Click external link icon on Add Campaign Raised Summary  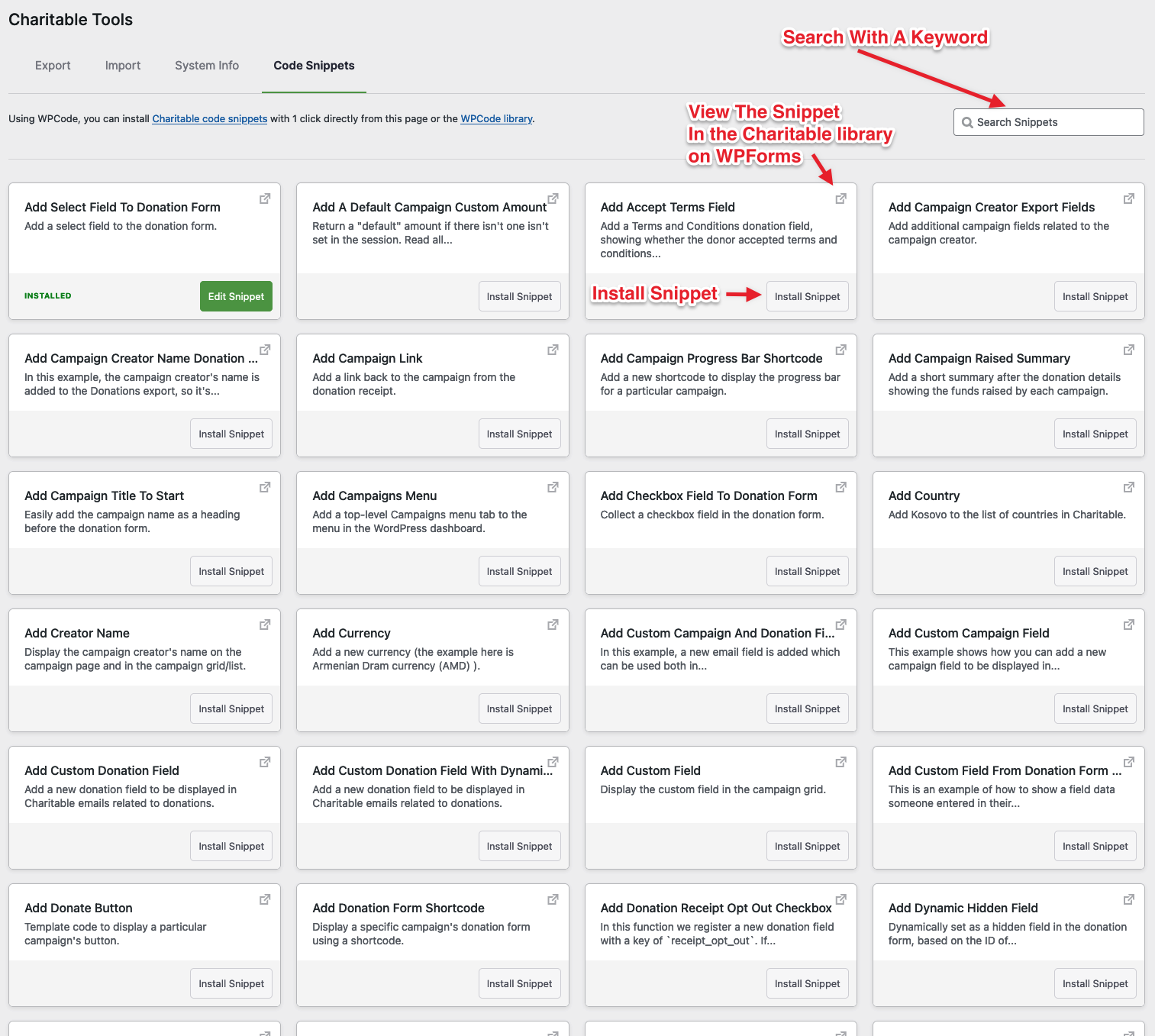coord(1128,350)
